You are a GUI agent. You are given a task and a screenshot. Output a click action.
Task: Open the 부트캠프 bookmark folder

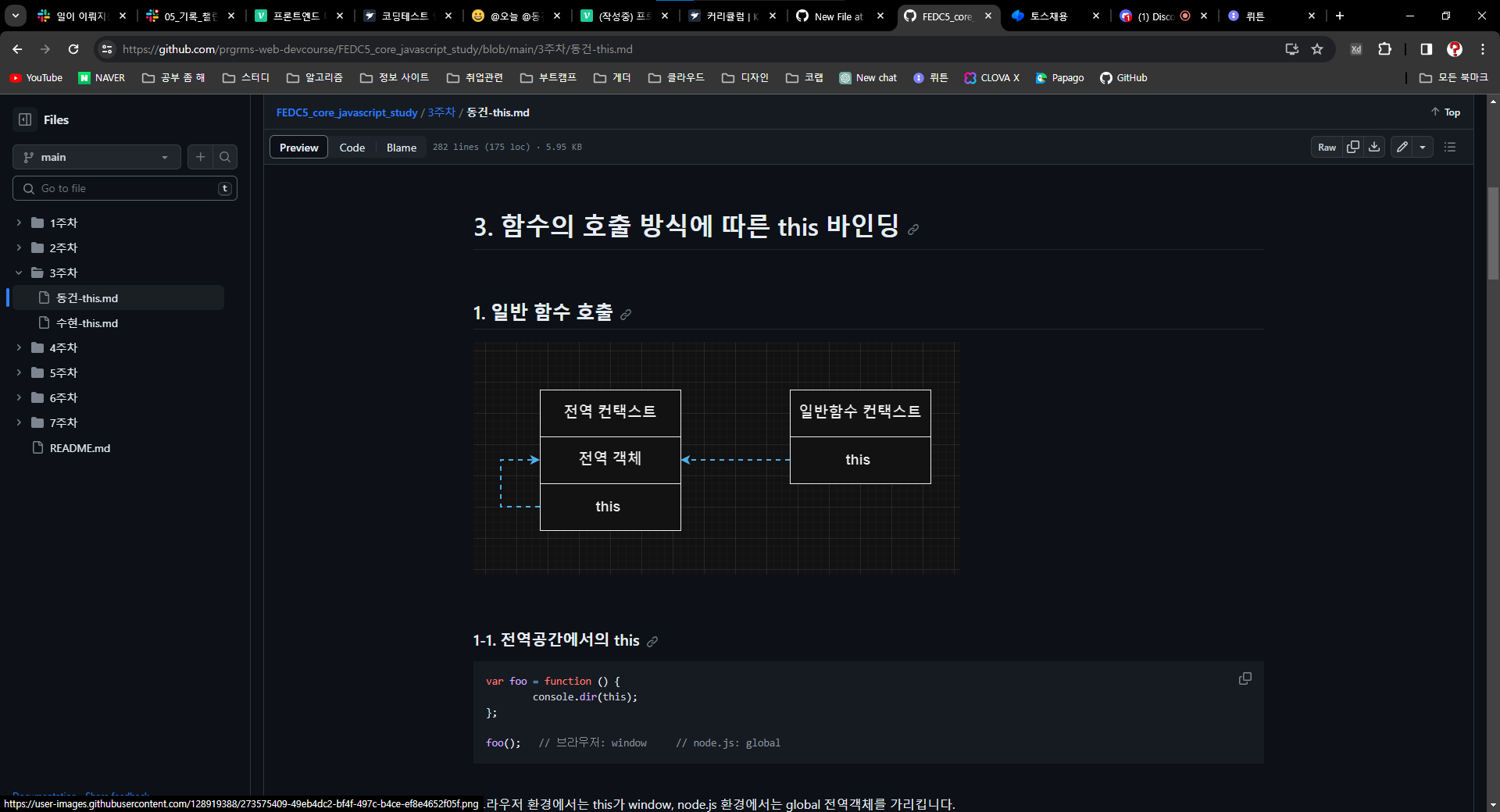[548, 78]
